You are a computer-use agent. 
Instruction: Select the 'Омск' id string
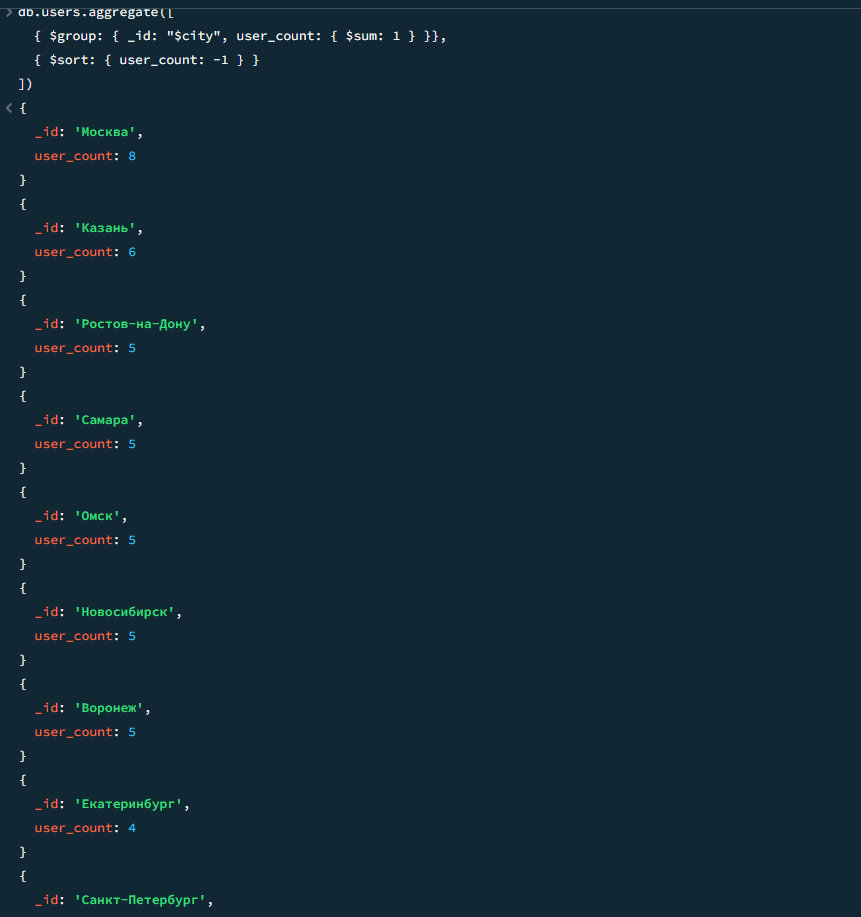[x=97, y=516]
